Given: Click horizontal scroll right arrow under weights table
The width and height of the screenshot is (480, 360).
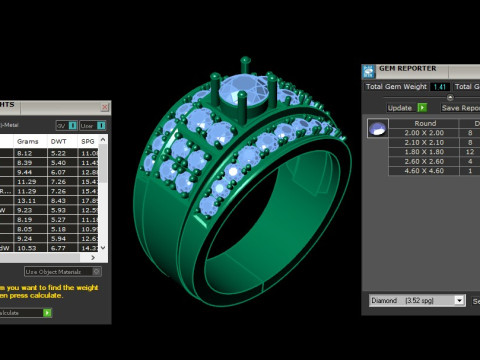Looking at the screenshot, I should pos(93,258).
